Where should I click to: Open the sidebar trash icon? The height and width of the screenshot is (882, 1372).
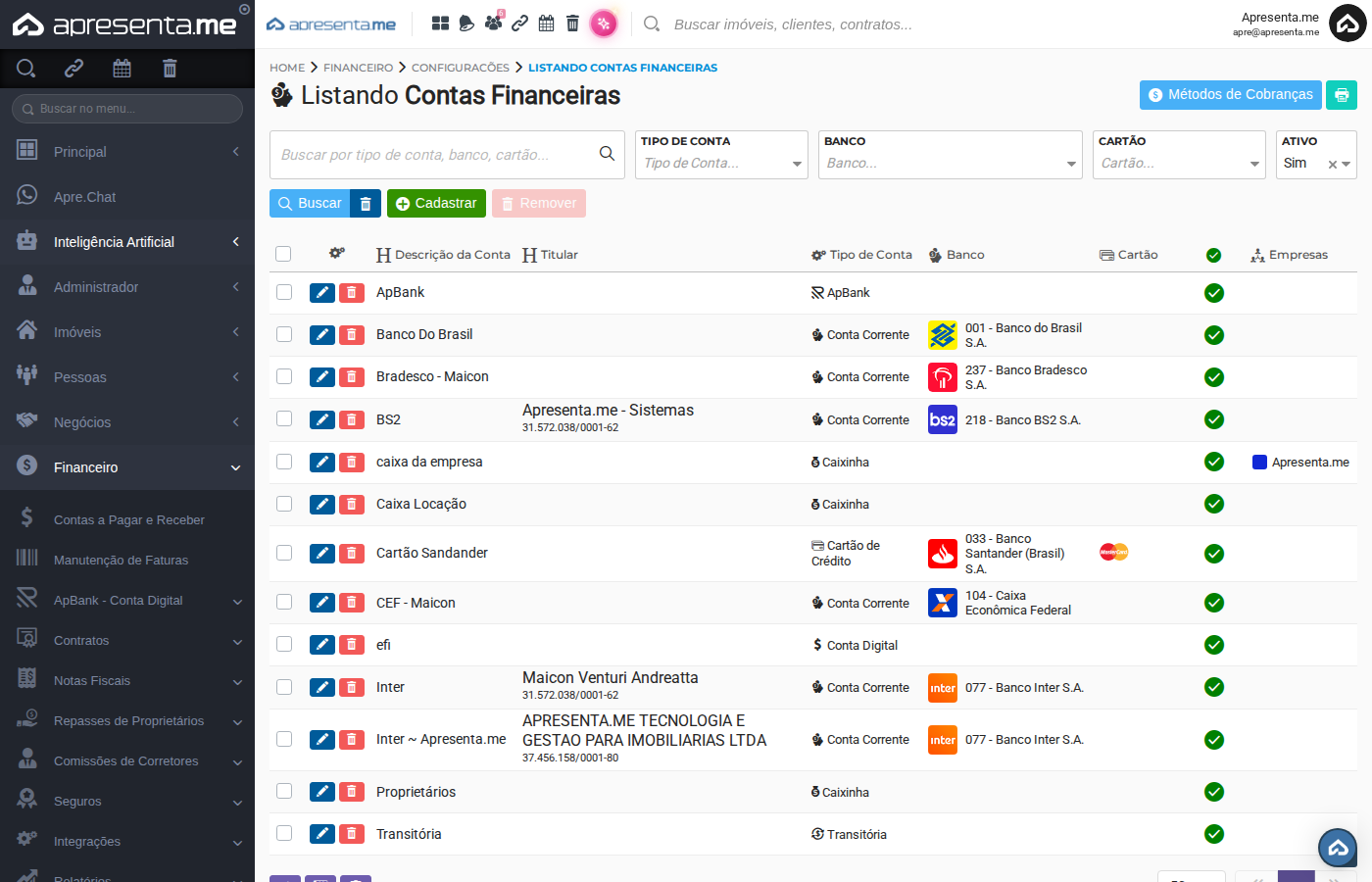tap(170, 68)
